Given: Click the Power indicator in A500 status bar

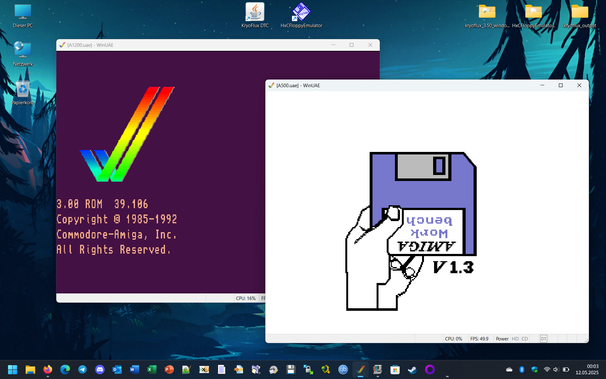Looking at the screenshot, I should click(502, 339).
